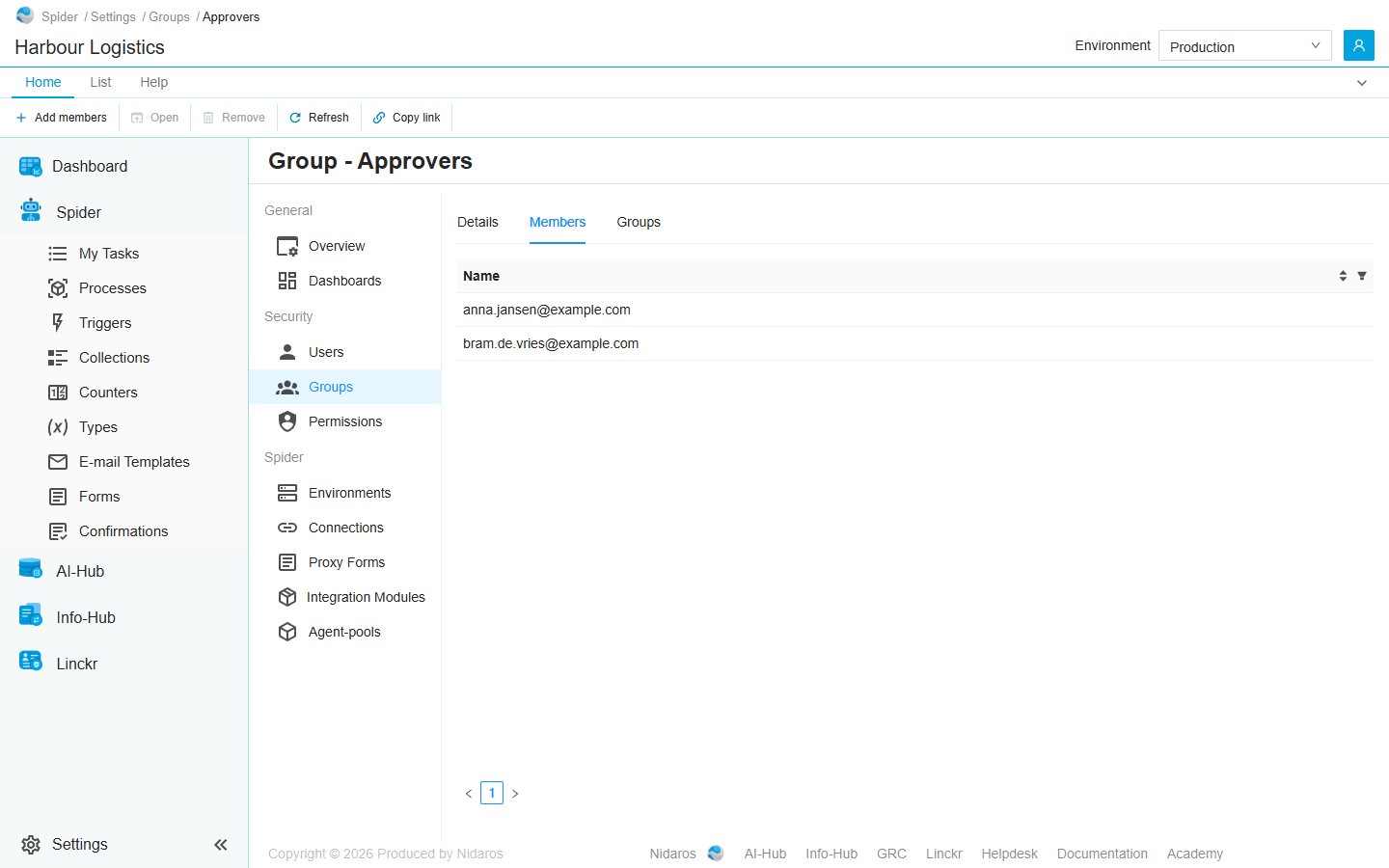Open the Documentation footer link

coord(1102,854)
